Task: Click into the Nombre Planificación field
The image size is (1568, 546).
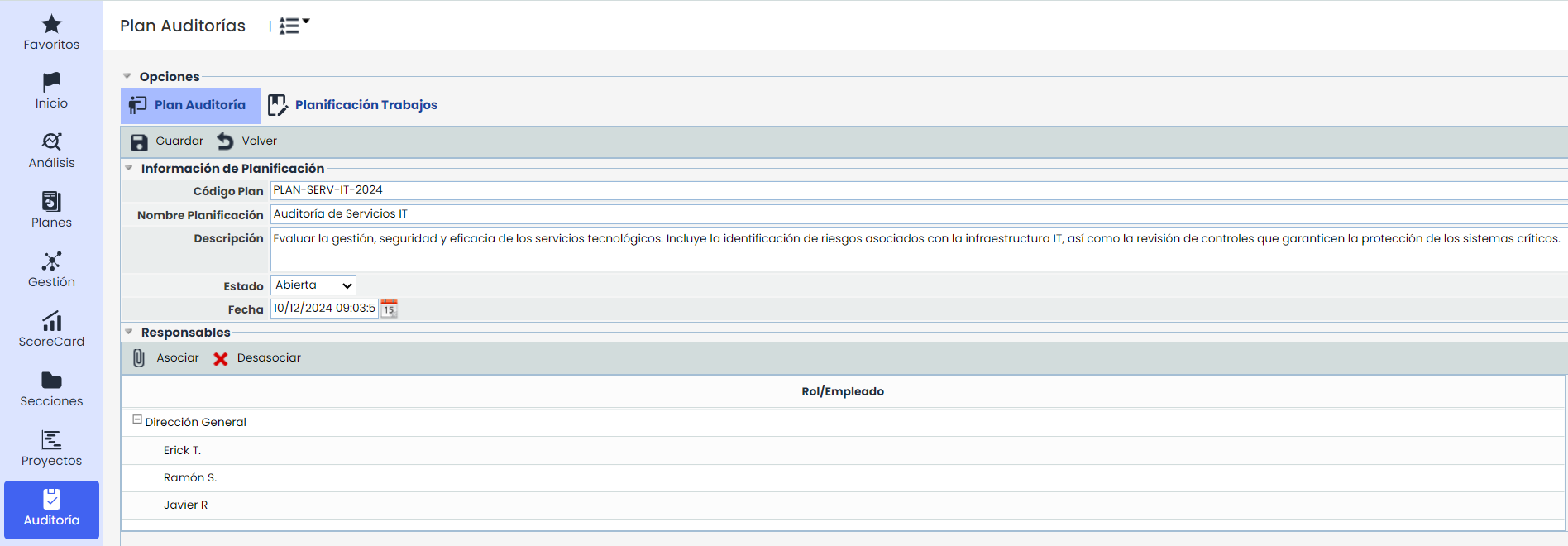Action: pos(910,214)
